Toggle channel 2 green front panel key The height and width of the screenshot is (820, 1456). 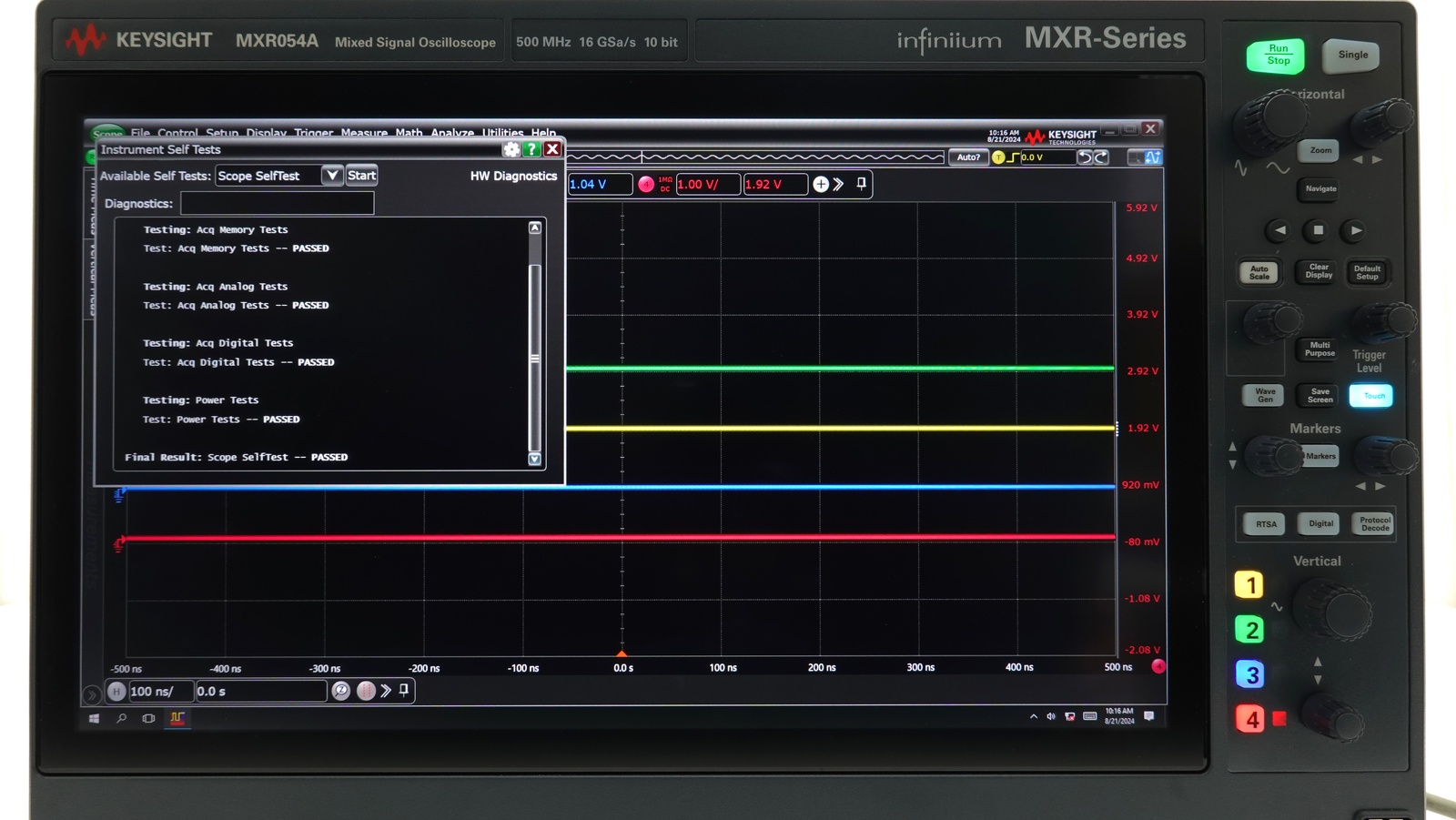click(1249, 629)
